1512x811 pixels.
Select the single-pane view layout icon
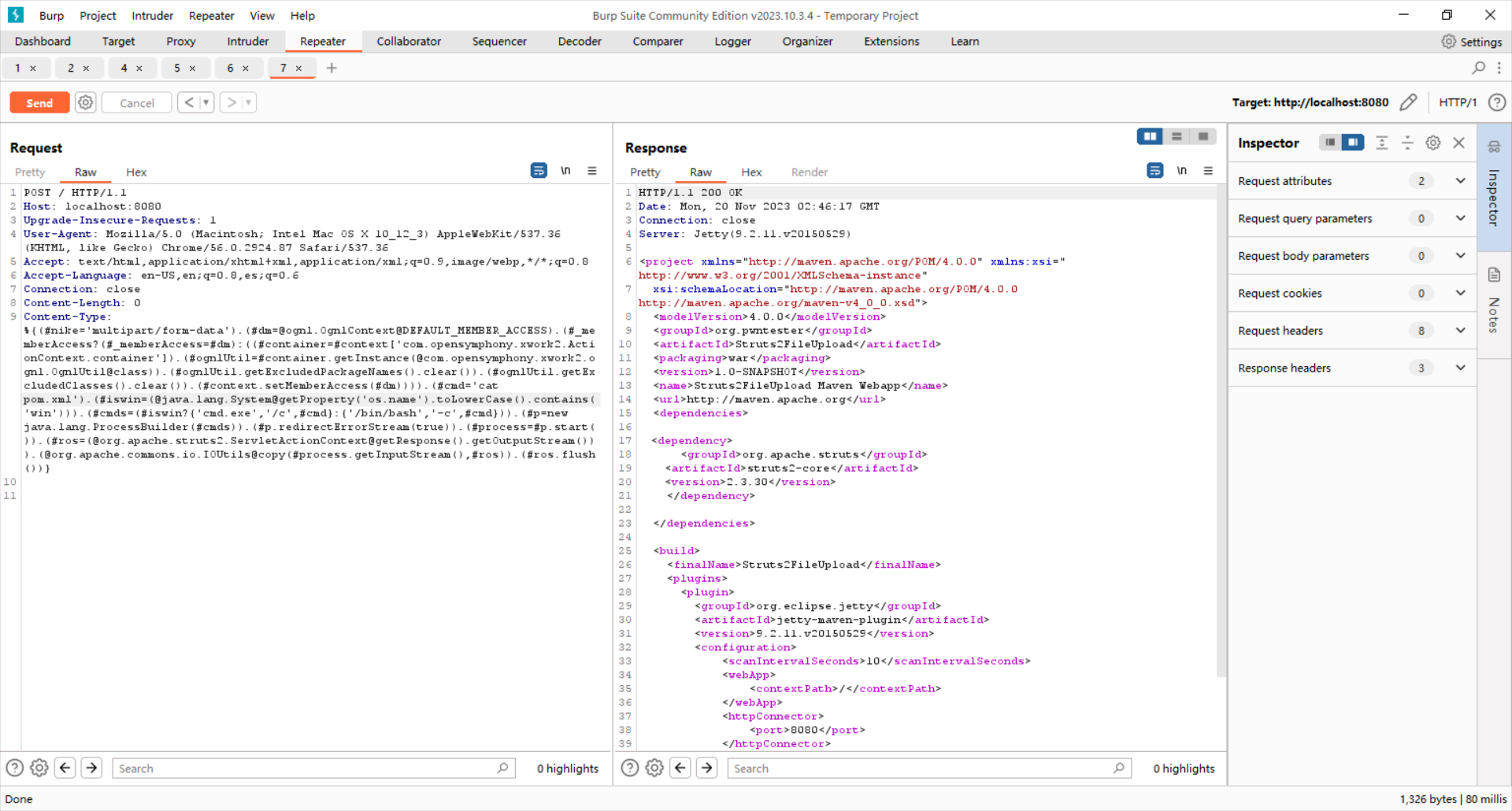coord(1203,135)
